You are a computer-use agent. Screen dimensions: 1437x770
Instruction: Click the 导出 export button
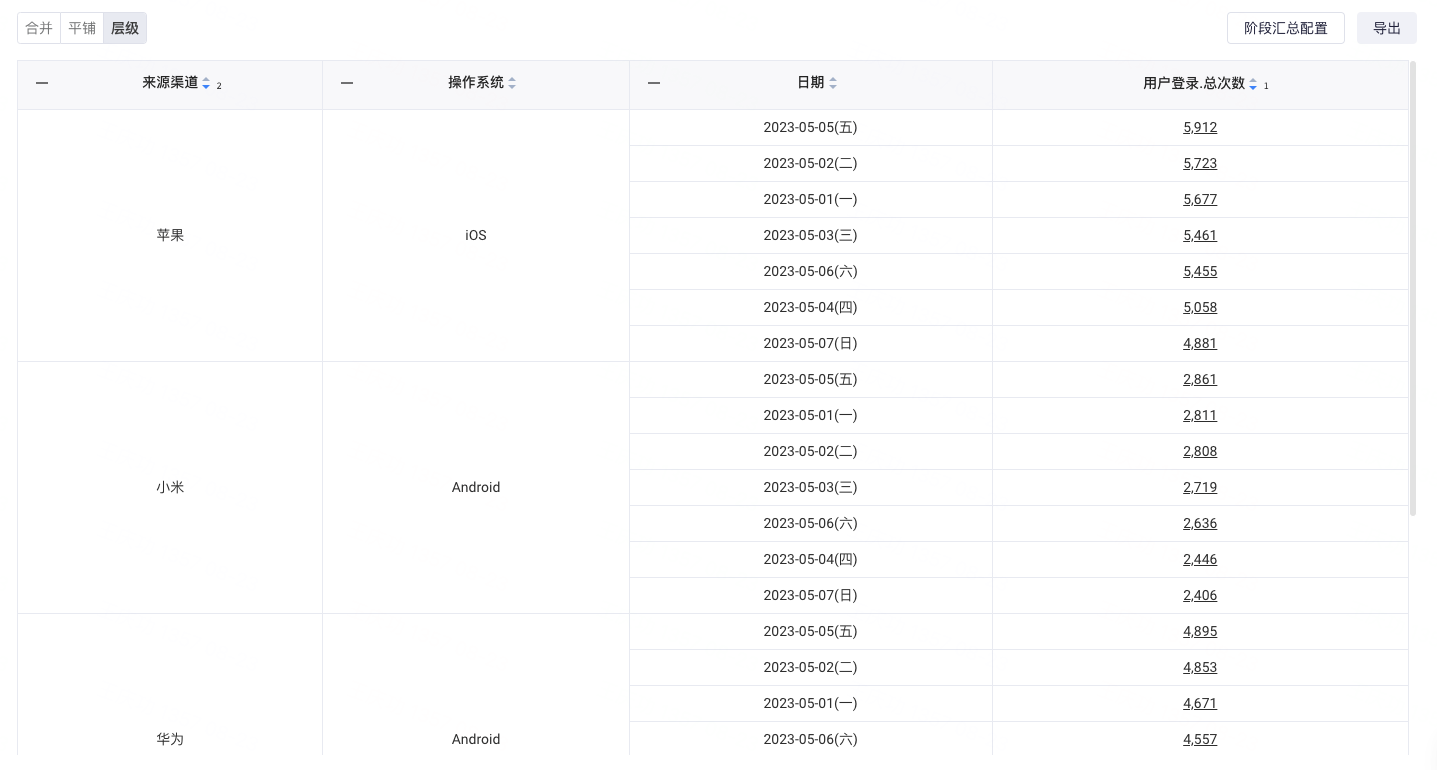point(1387,28)
